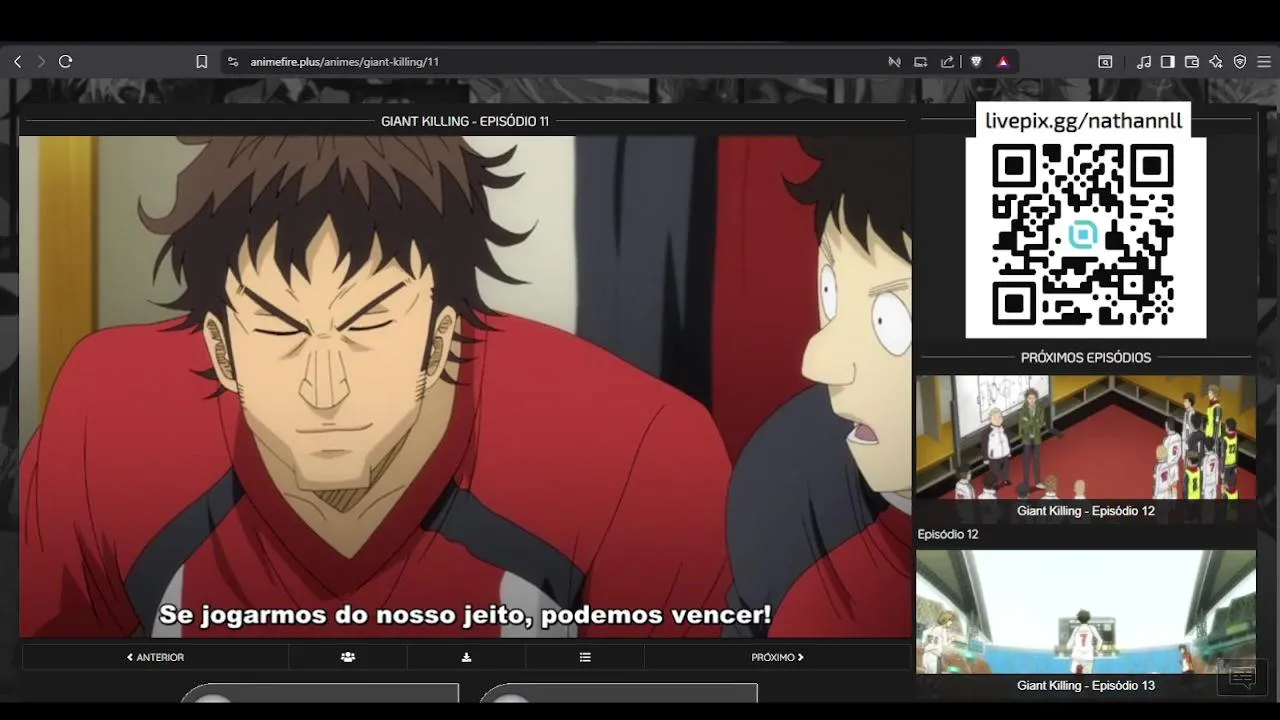Open the browser main menu
The height and width of the screenshot is (720, 1280).
1264,62
